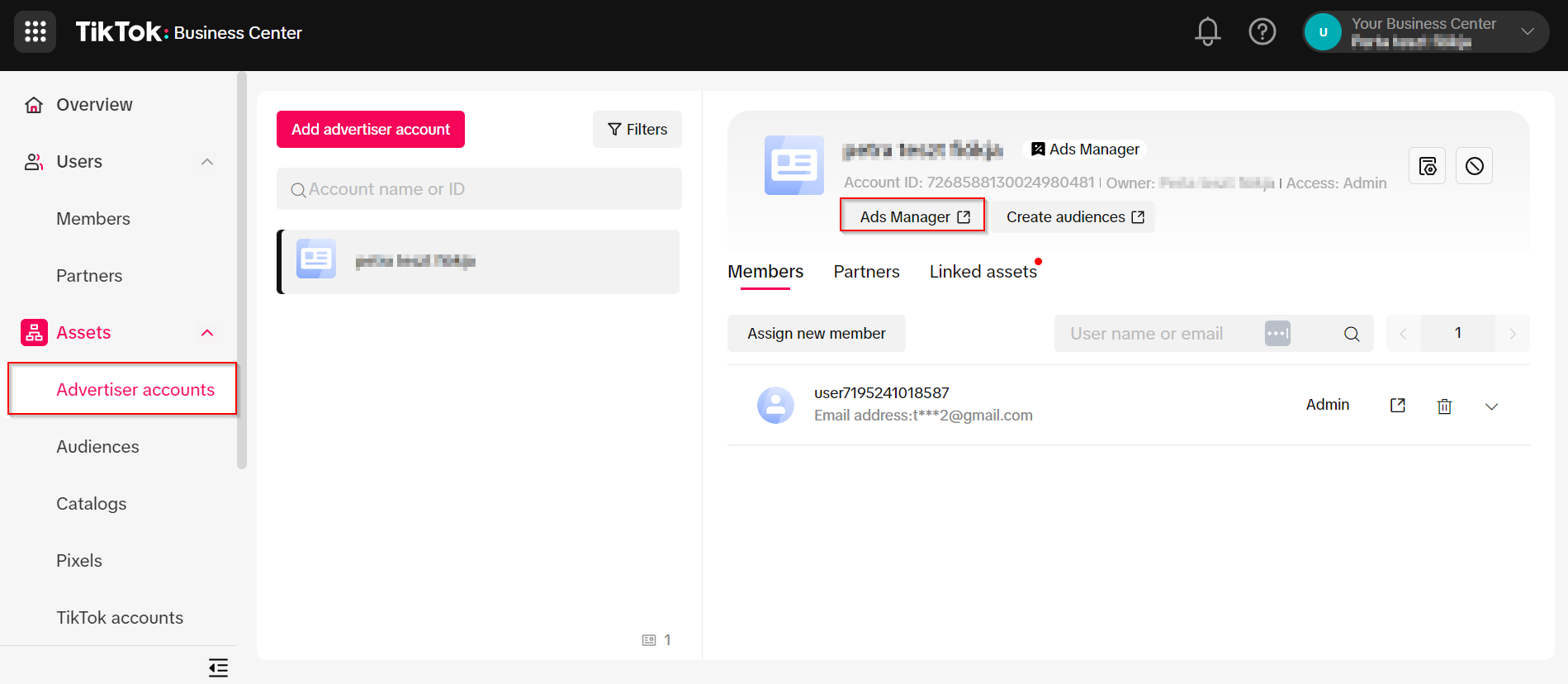
Task: Switch to the Linked assets tab
Action: point(983,272)
